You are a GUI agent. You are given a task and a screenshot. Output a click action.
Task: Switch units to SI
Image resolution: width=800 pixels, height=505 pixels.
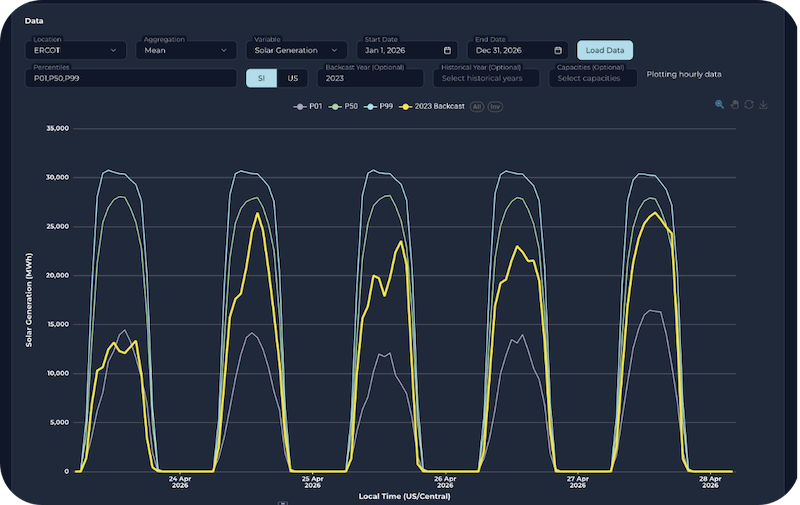[x=261, y=78]
